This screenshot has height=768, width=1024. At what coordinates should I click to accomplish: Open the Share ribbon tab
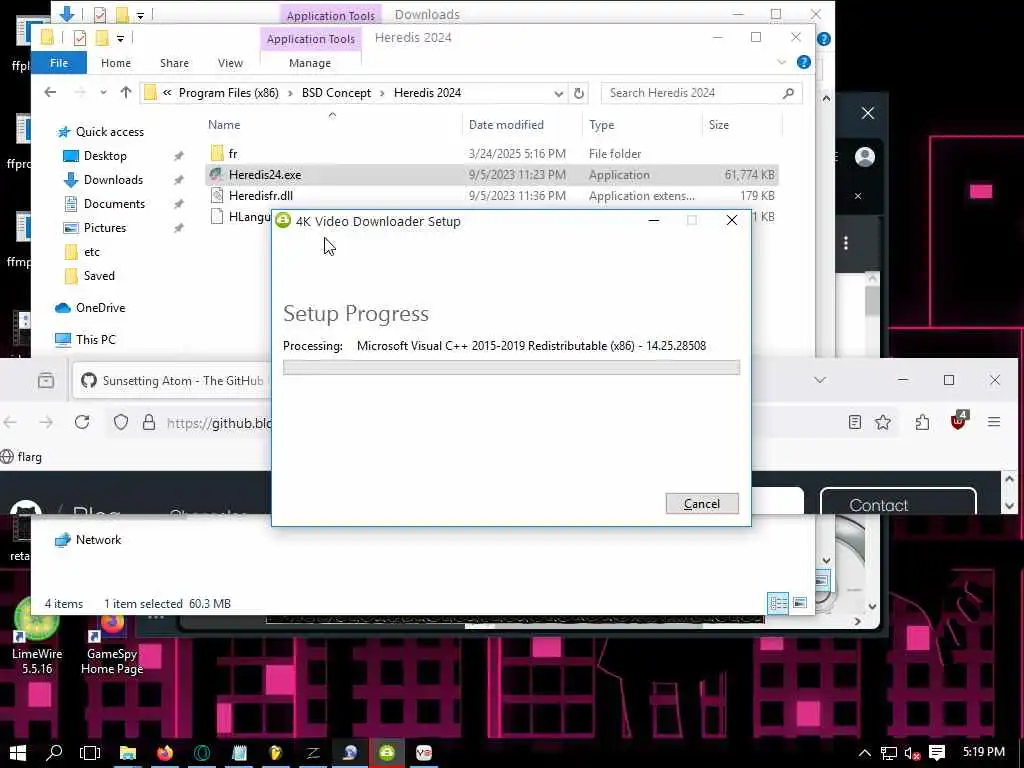(x=174, y=63)
